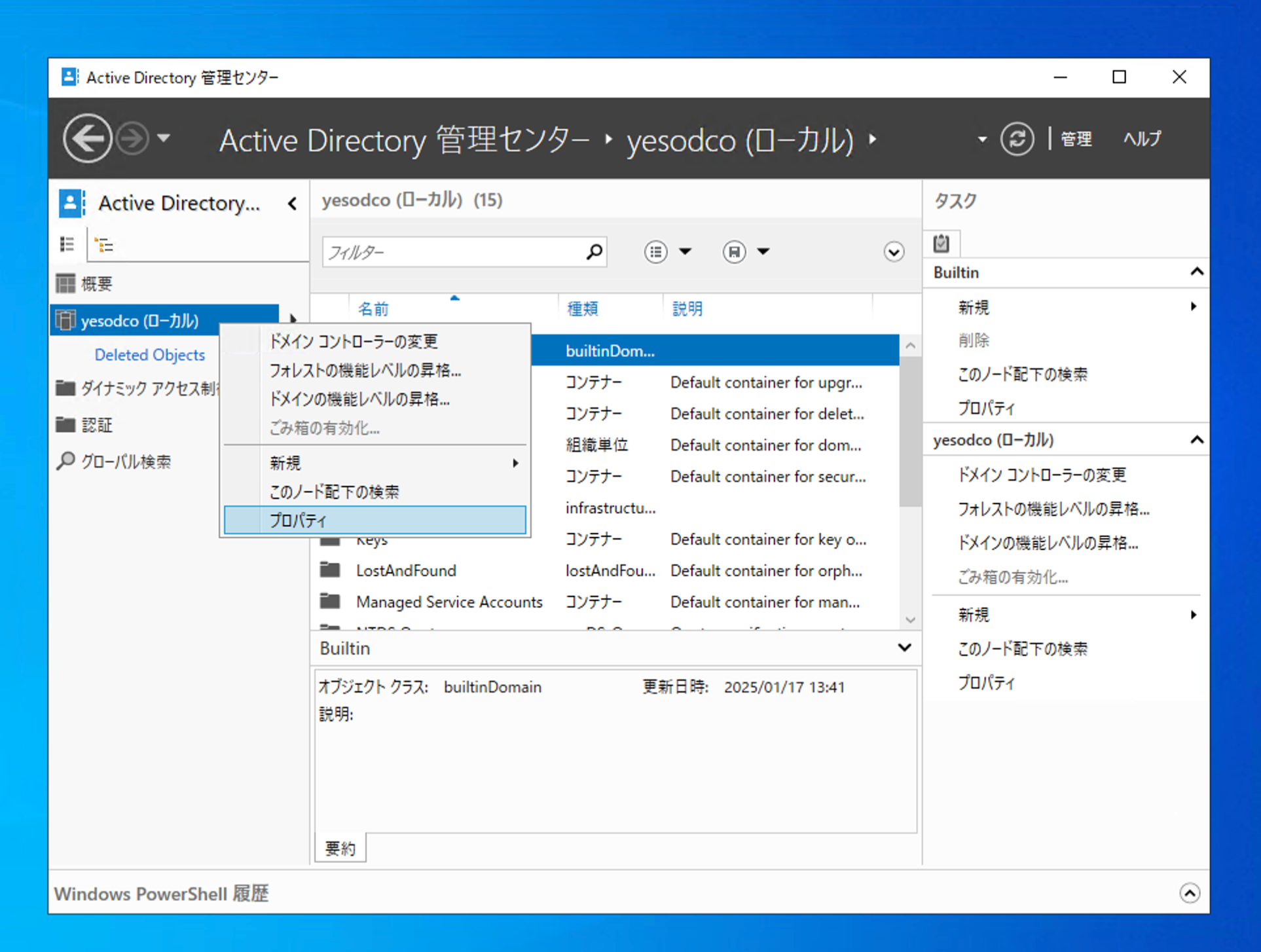Choose プロパティ in the context menu
The height and width of the screenshot is (952, 1261).
(x=375, y=521)
